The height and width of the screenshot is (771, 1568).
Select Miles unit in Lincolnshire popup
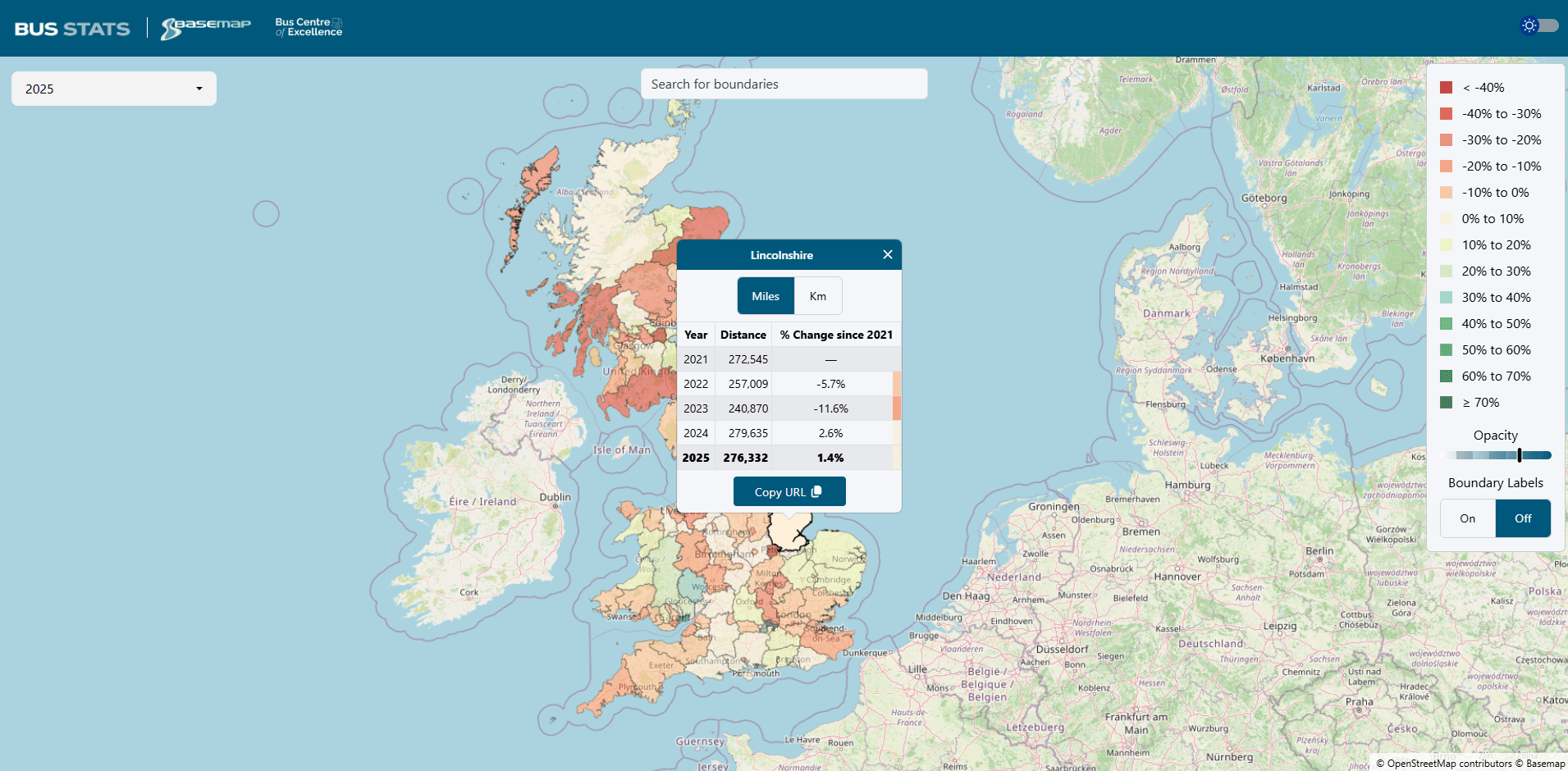click(766, 296)
